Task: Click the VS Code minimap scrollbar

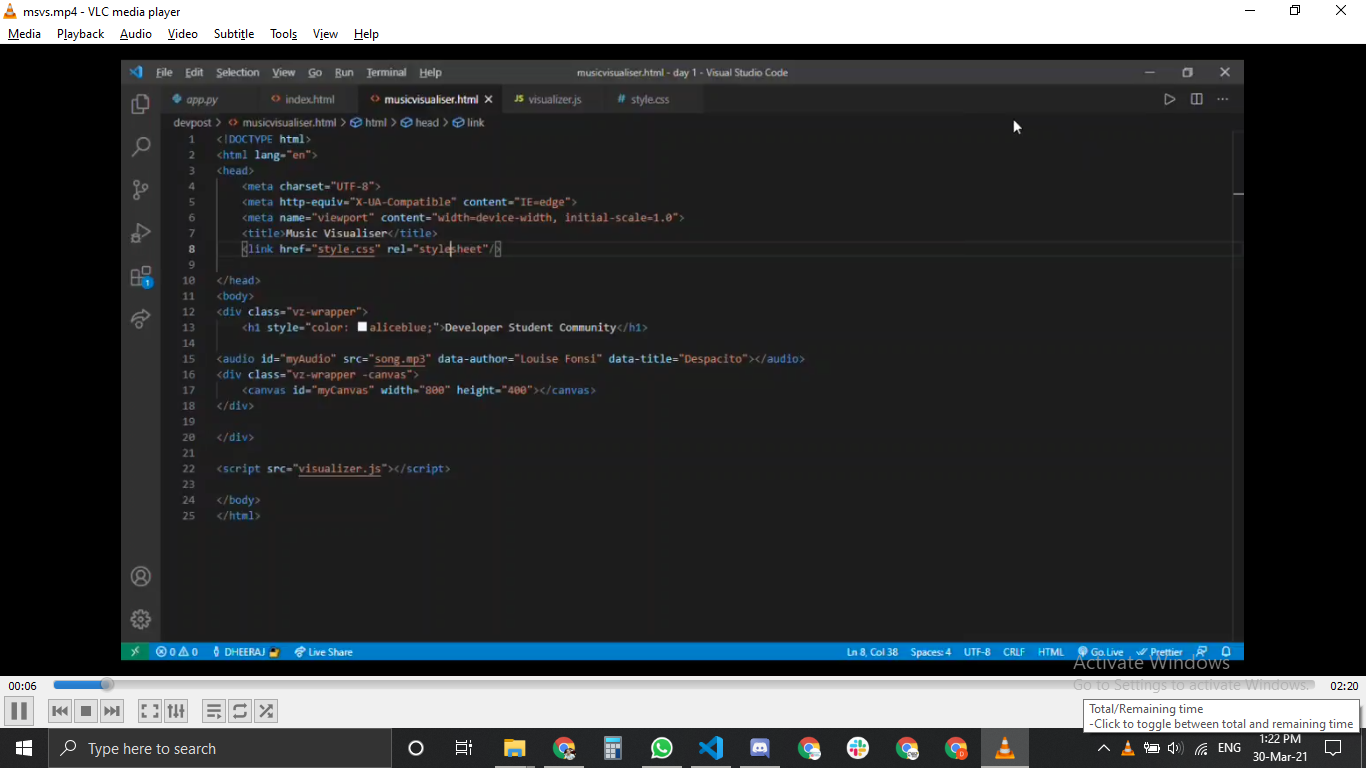Action: point(1238,384)
